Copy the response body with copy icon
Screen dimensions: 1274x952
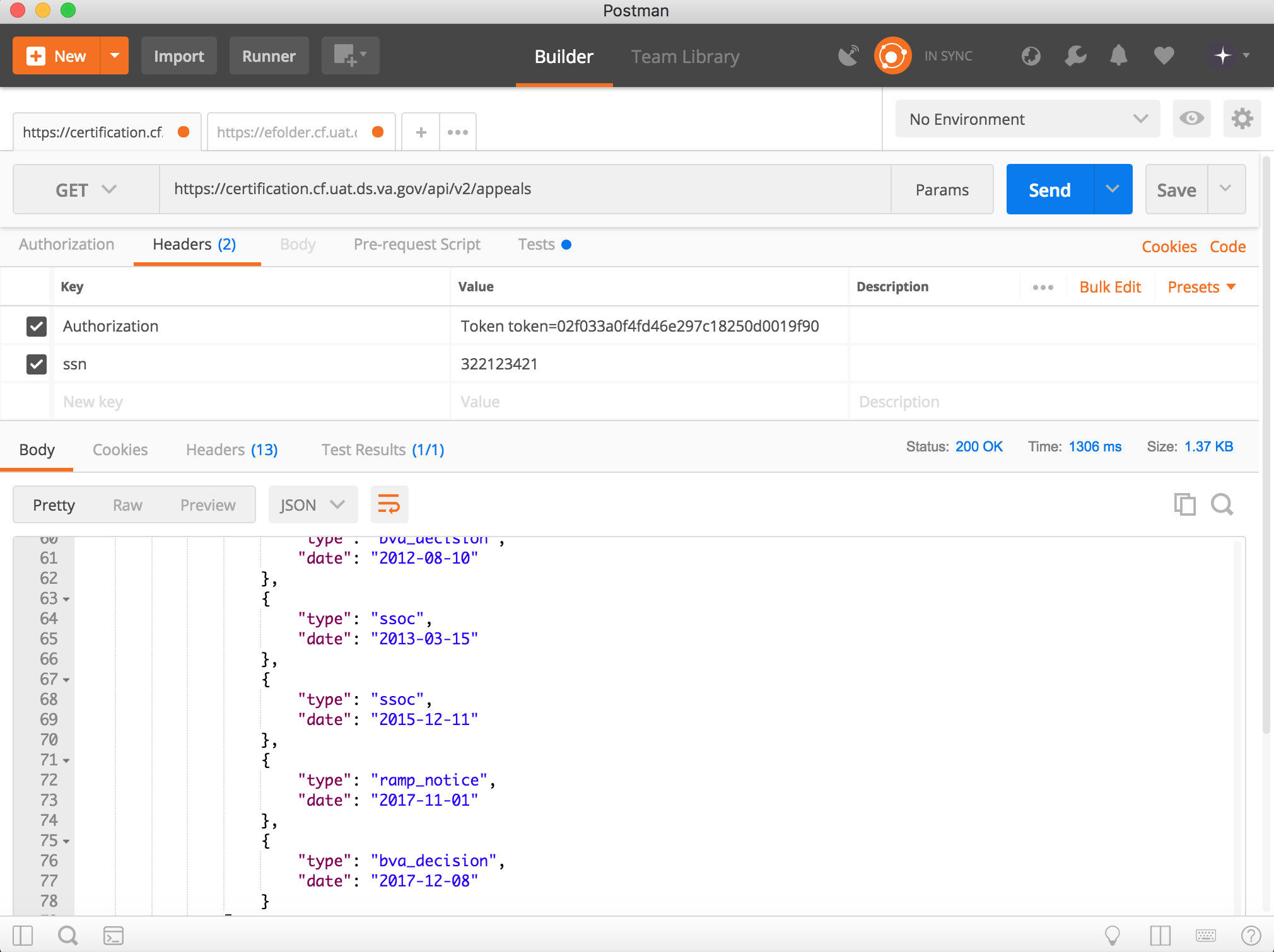pyautogui.click(x=1186, y=504)
